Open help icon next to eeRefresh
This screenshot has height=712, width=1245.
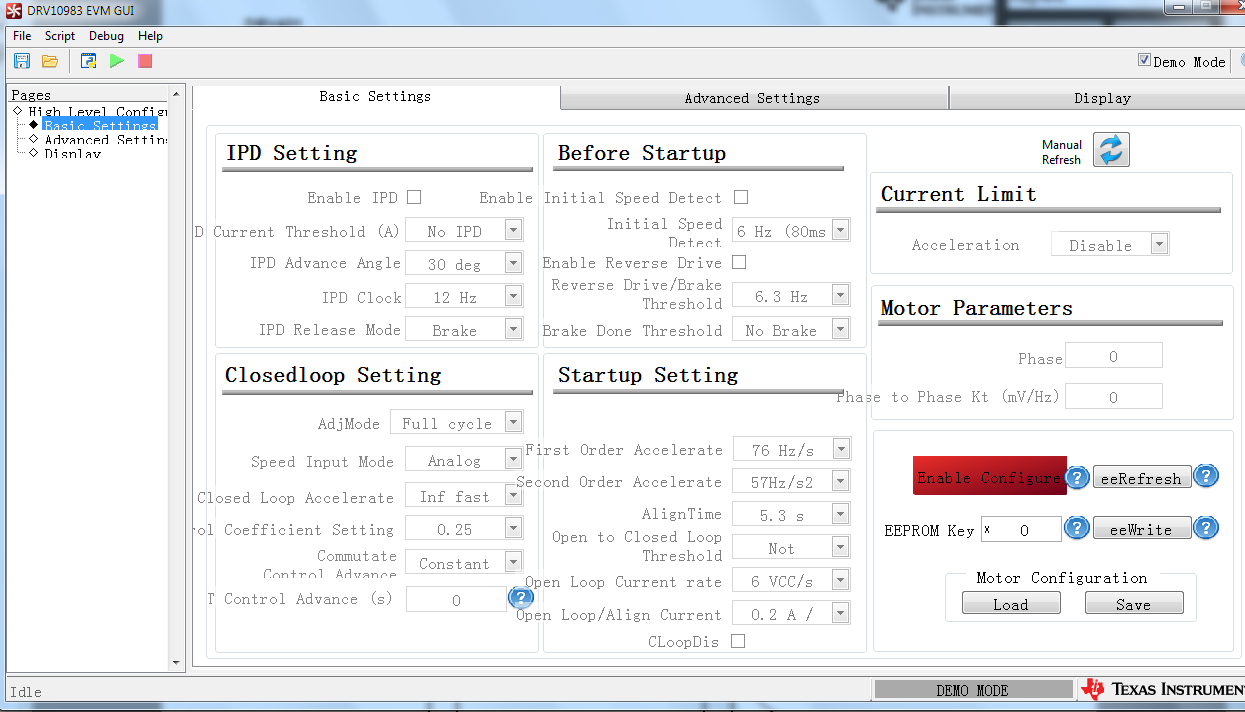1206,476
